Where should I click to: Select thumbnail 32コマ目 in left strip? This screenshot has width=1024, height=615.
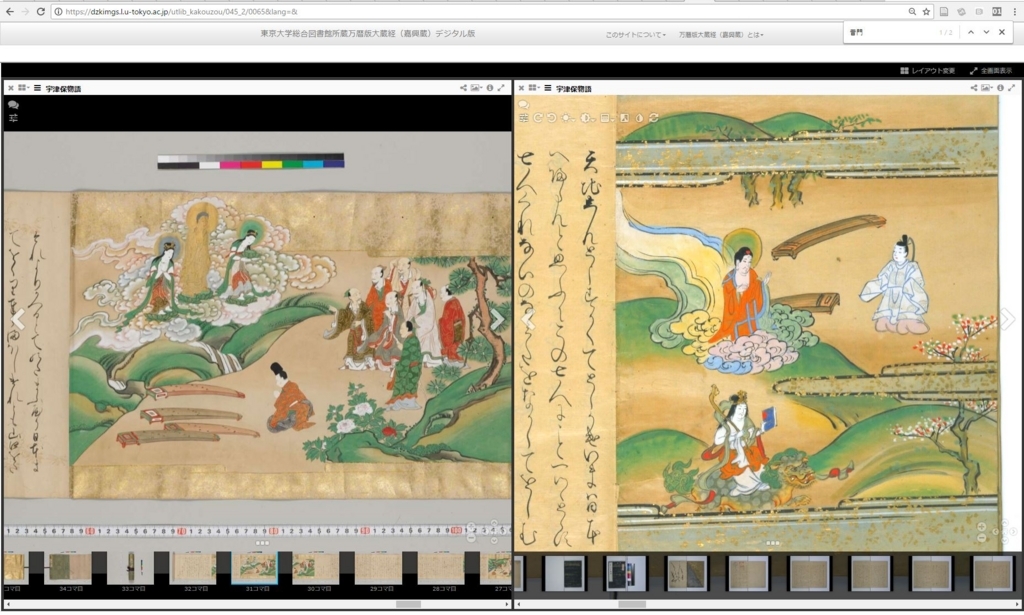(194, 568)
